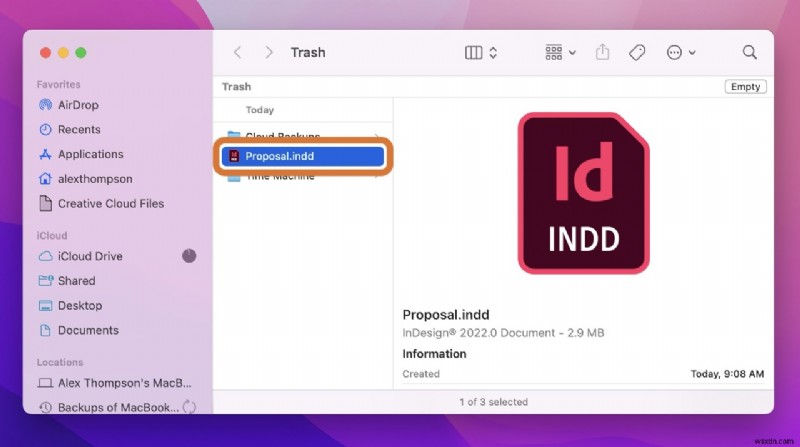Click the Proposal.indd small file icon

coord(234,156)
